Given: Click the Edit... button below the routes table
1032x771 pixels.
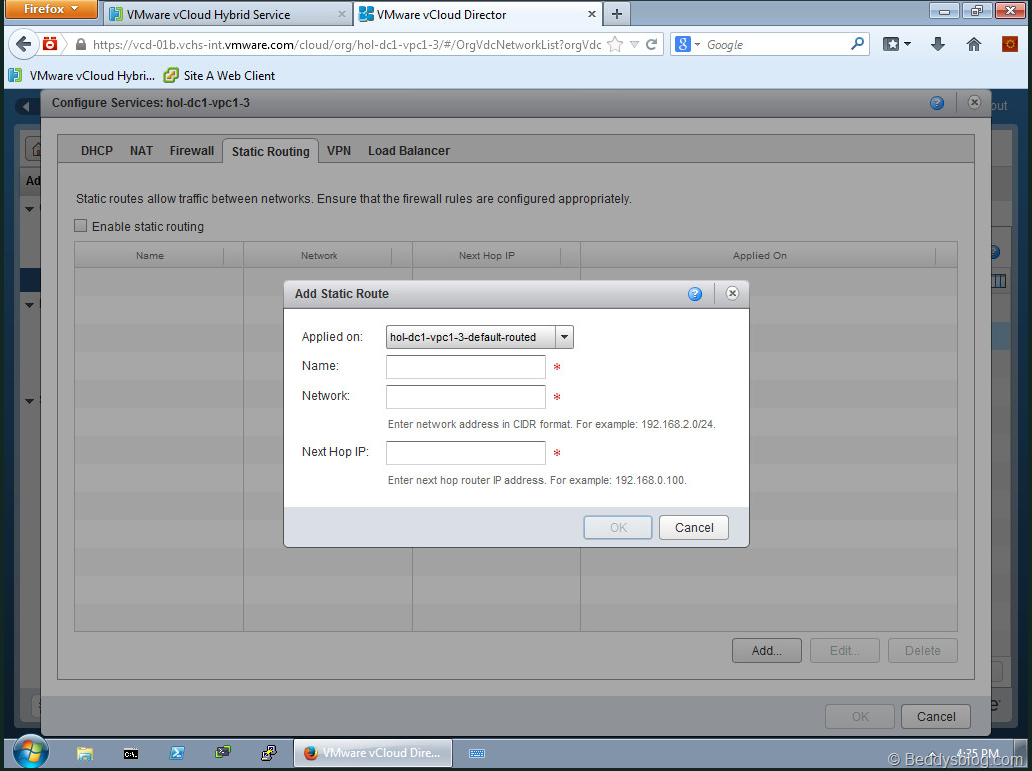Looking at the screenshot, I should [x=844, y=651].
